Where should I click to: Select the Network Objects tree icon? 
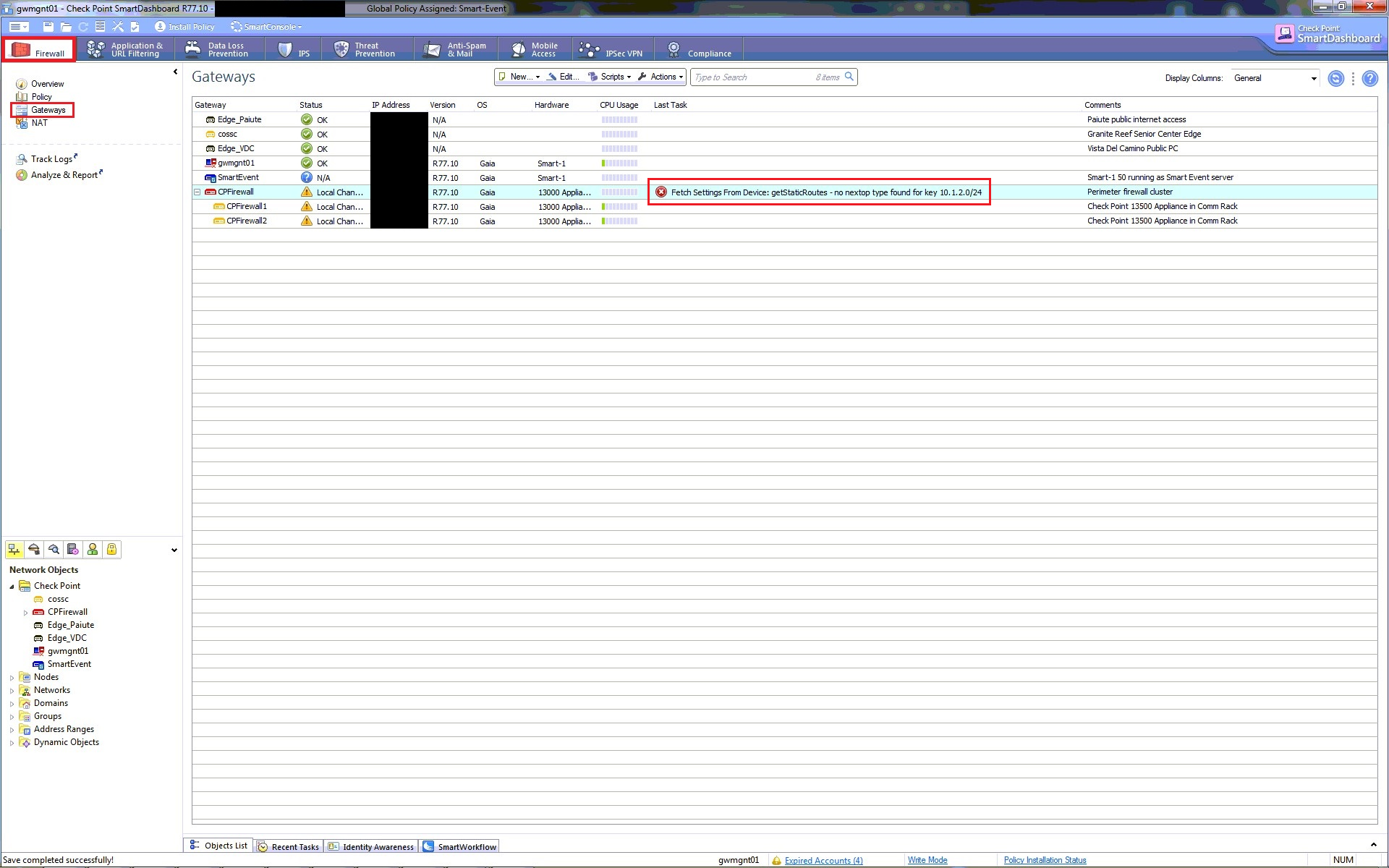tap(14, 550)
